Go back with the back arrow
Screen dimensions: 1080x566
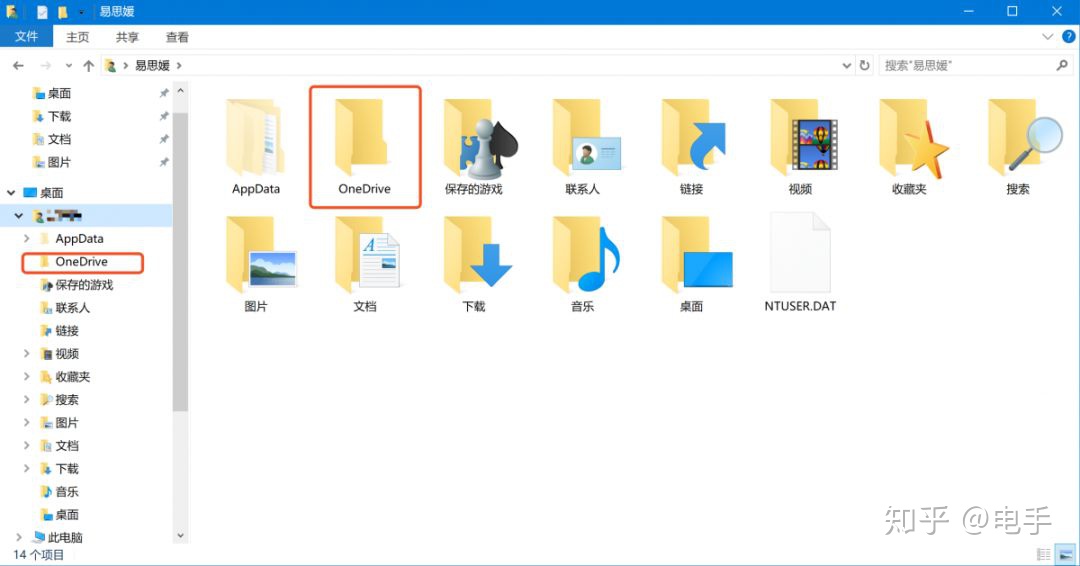(x=19, y=65)
